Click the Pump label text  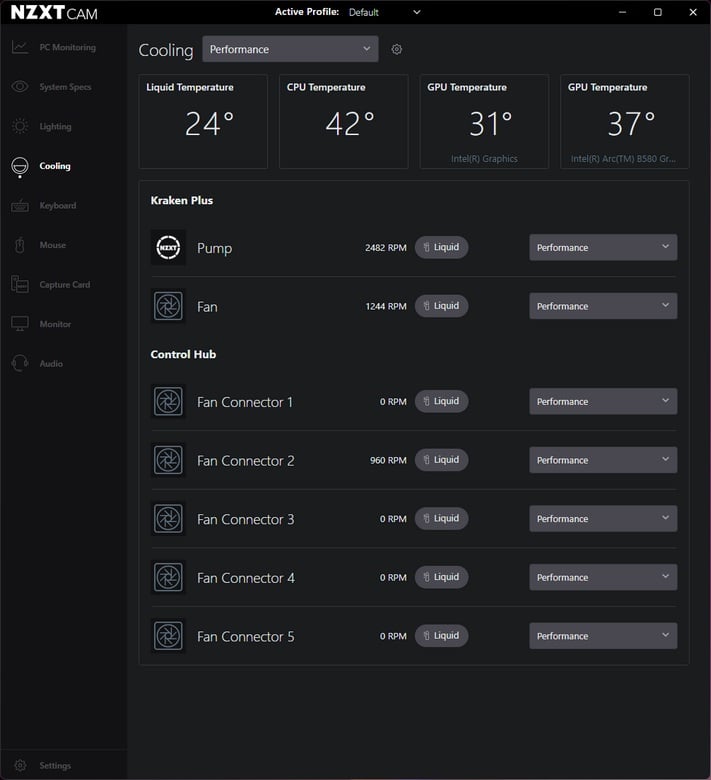[214, 248]
